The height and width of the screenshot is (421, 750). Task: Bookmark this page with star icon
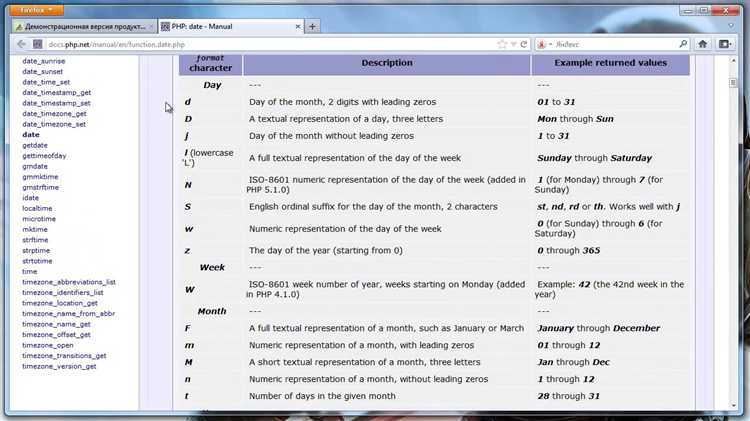pyautogui.click(x=502, y=44)
